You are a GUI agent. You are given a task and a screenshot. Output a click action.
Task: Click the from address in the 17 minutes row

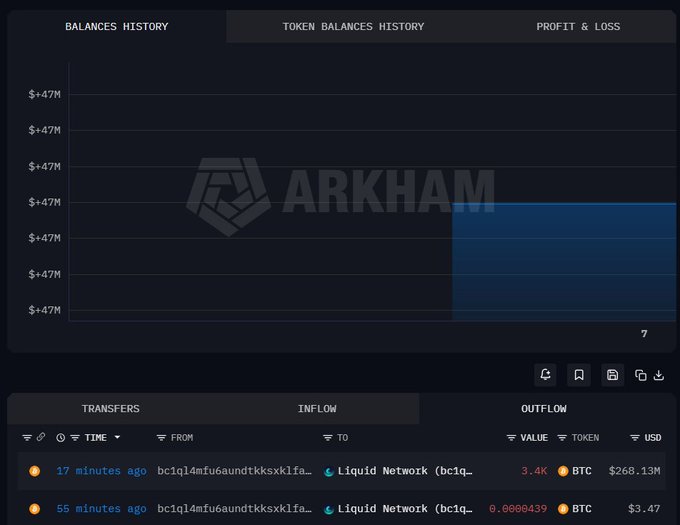pos(234,471)
